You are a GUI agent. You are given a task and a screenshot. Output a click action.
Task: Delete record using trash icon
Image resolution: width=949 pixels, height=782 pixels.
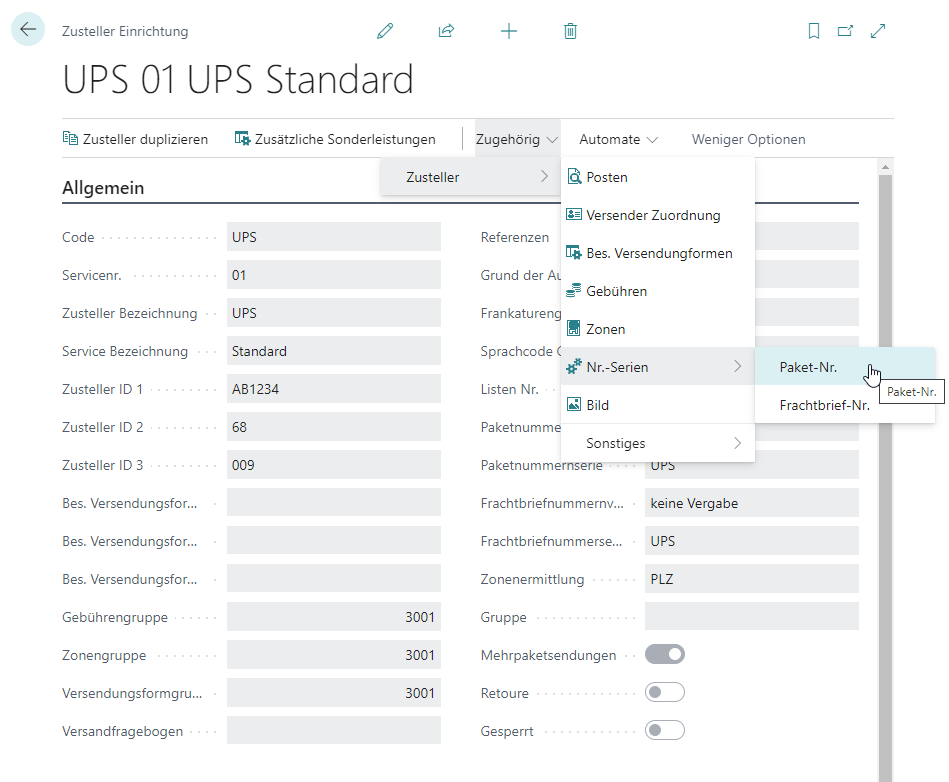(x=570, y=31)
